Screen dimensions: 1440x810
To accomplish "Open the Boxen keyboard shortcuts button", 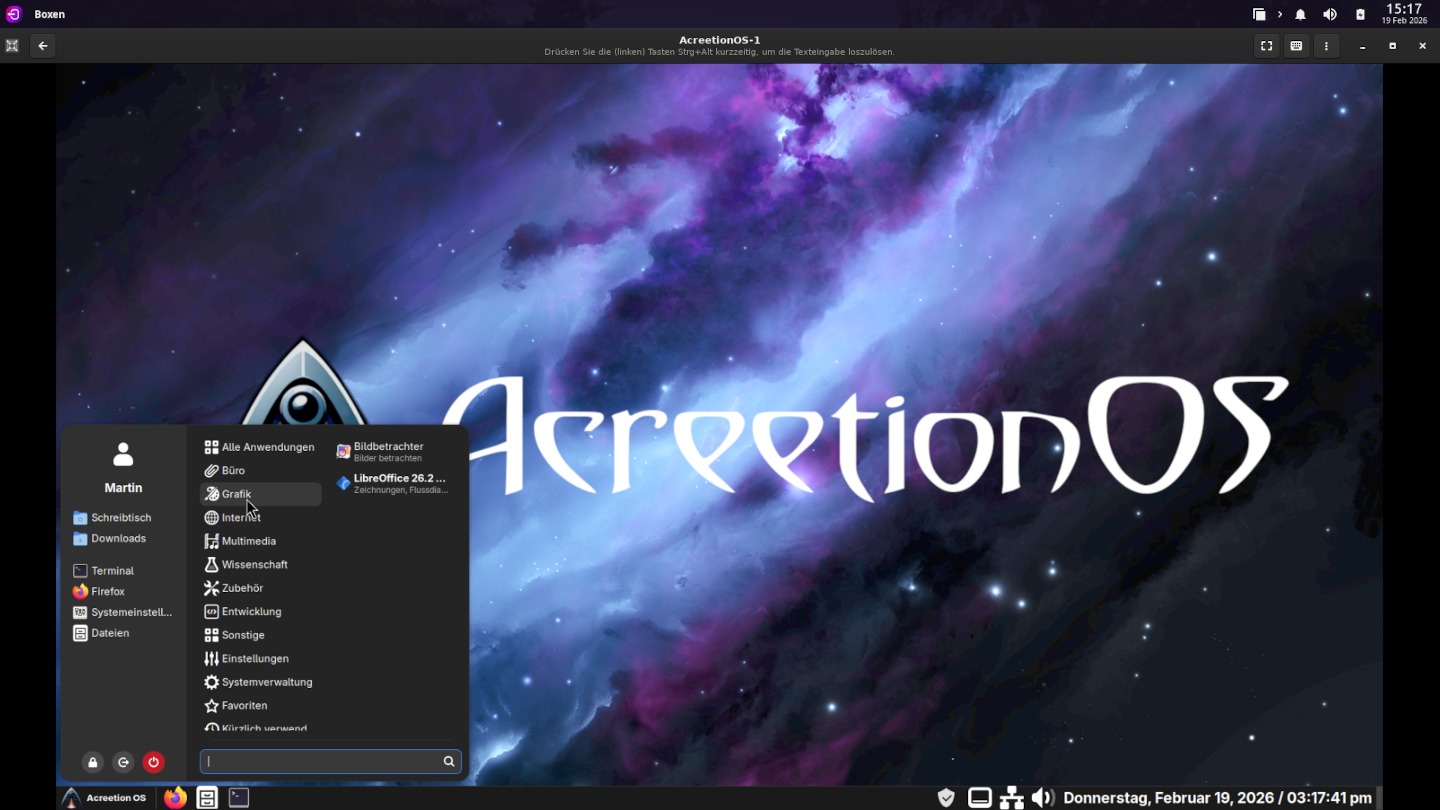I will [1296, 45].
